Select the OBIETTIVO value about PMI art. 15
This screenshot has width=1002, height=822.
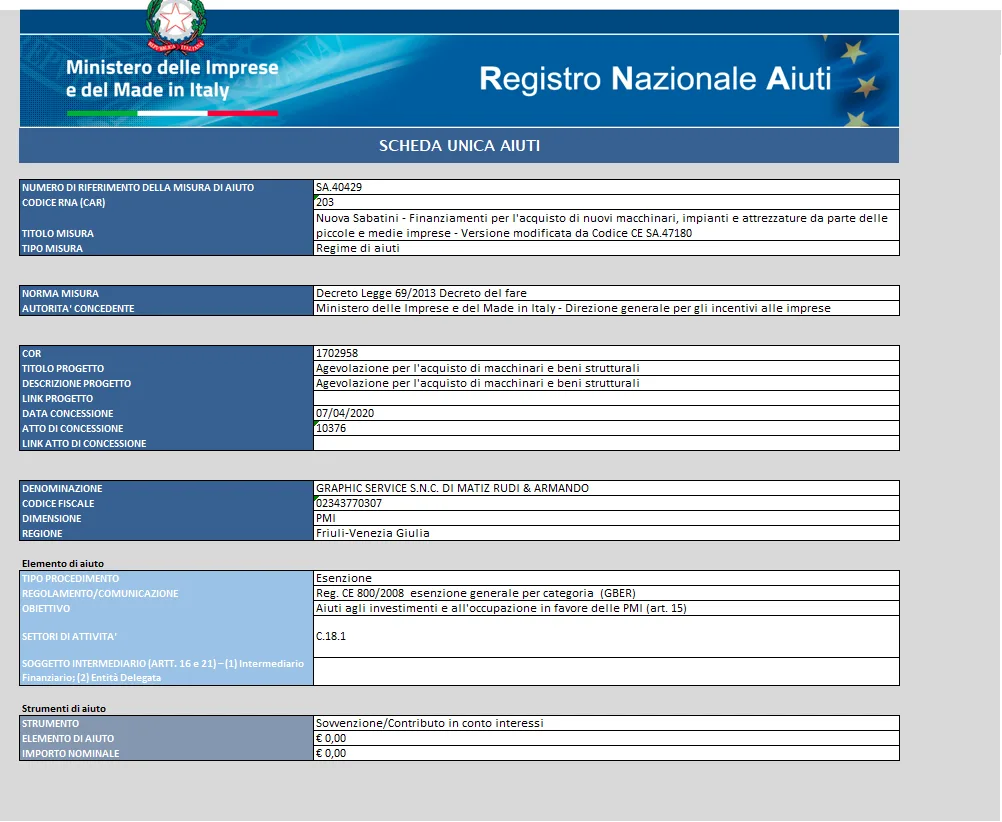606,609
